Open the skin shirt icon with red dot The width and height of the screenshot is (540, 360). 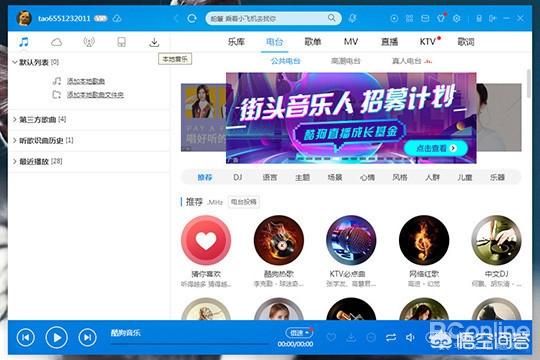[441, 18]
